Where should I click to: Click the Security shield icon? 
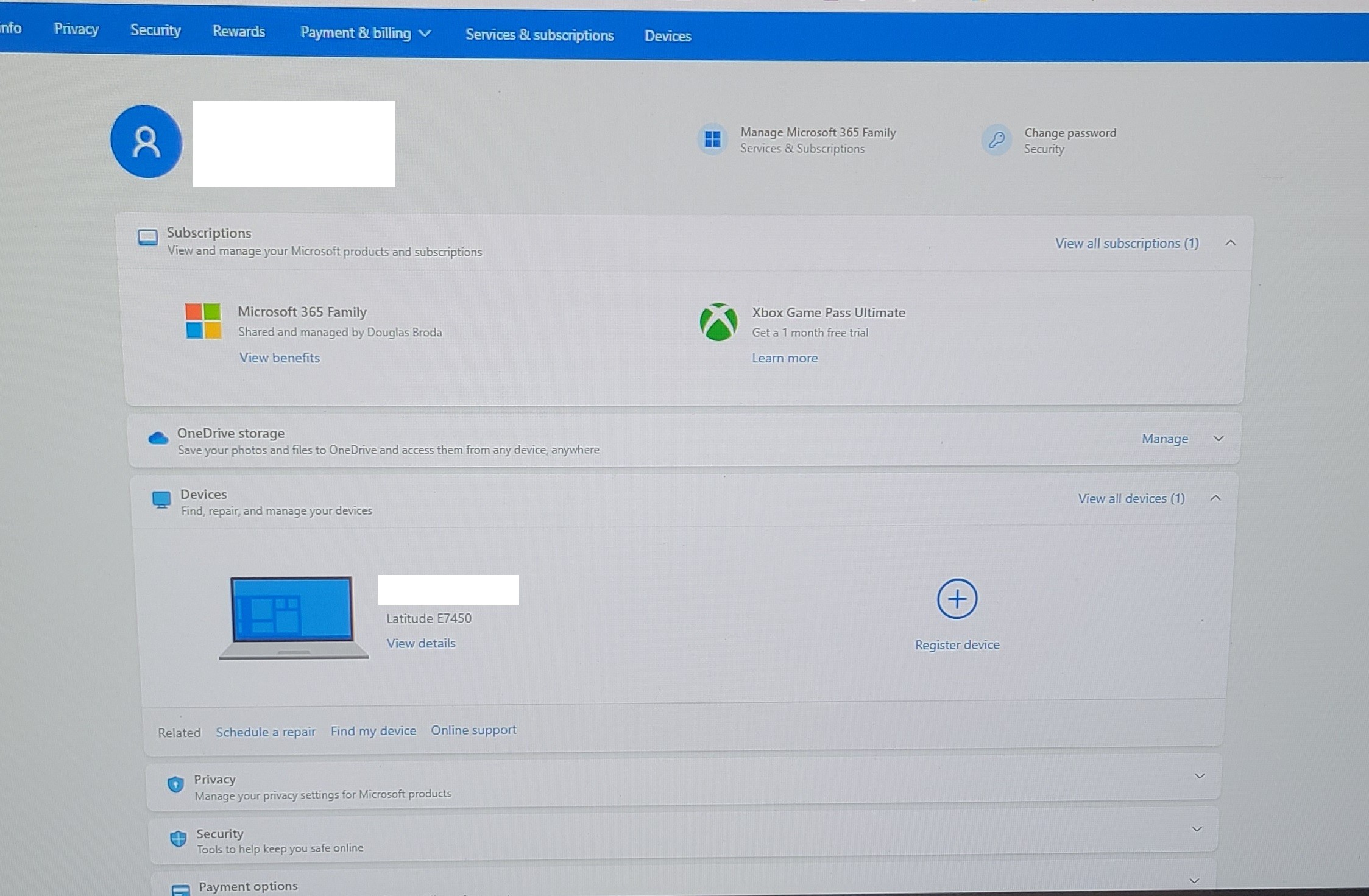[178, 839]
